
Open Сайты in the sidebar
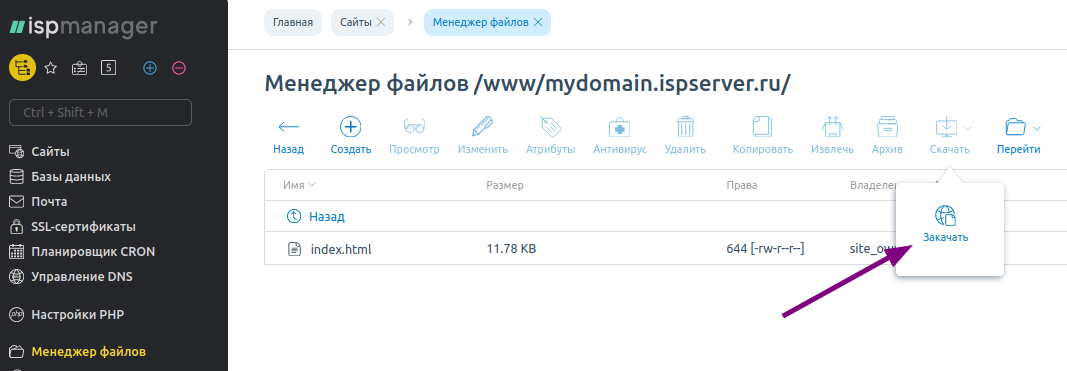(x=50, y=152)
